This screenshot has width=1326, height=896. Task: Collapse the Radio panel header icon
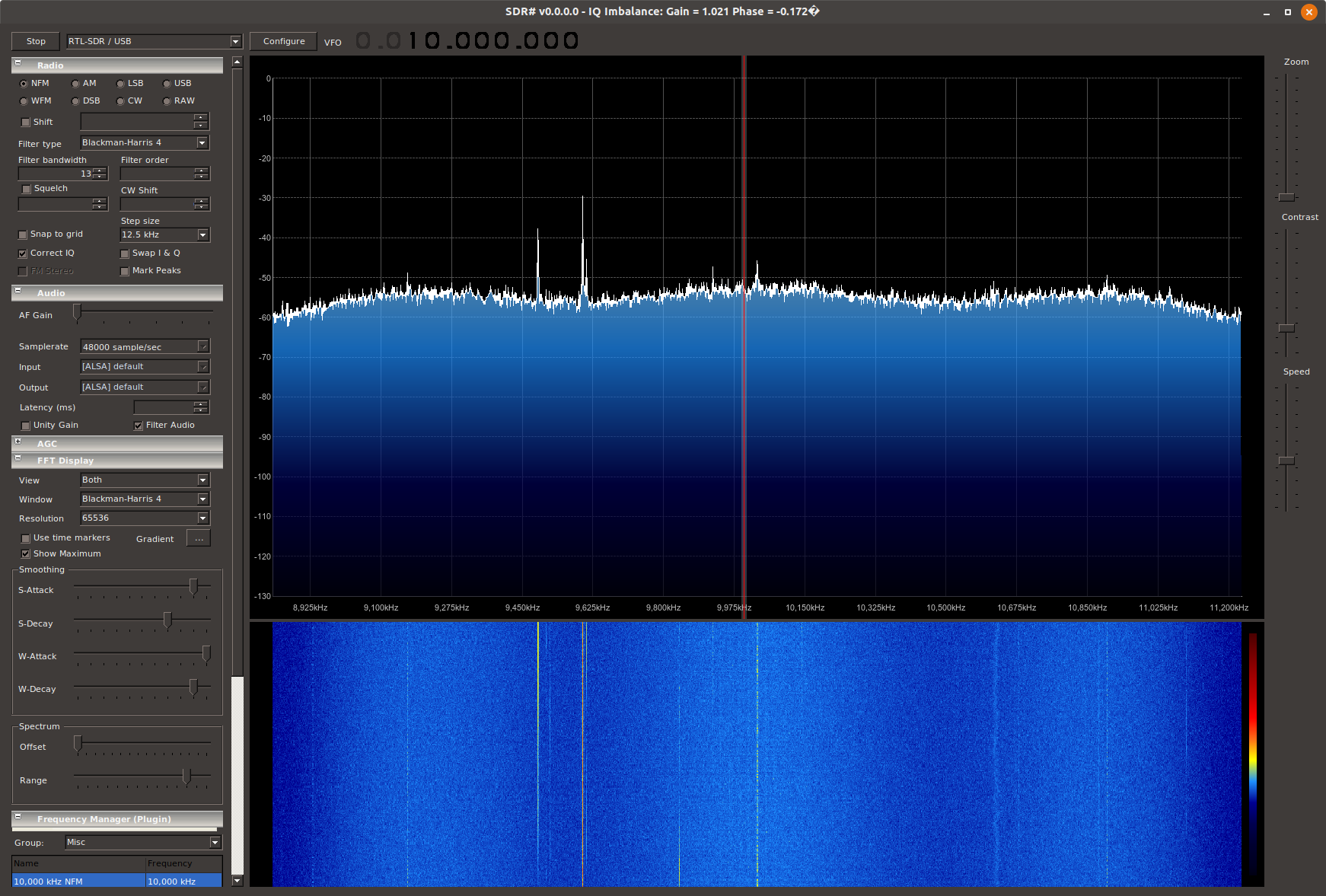tap(18, 64)
